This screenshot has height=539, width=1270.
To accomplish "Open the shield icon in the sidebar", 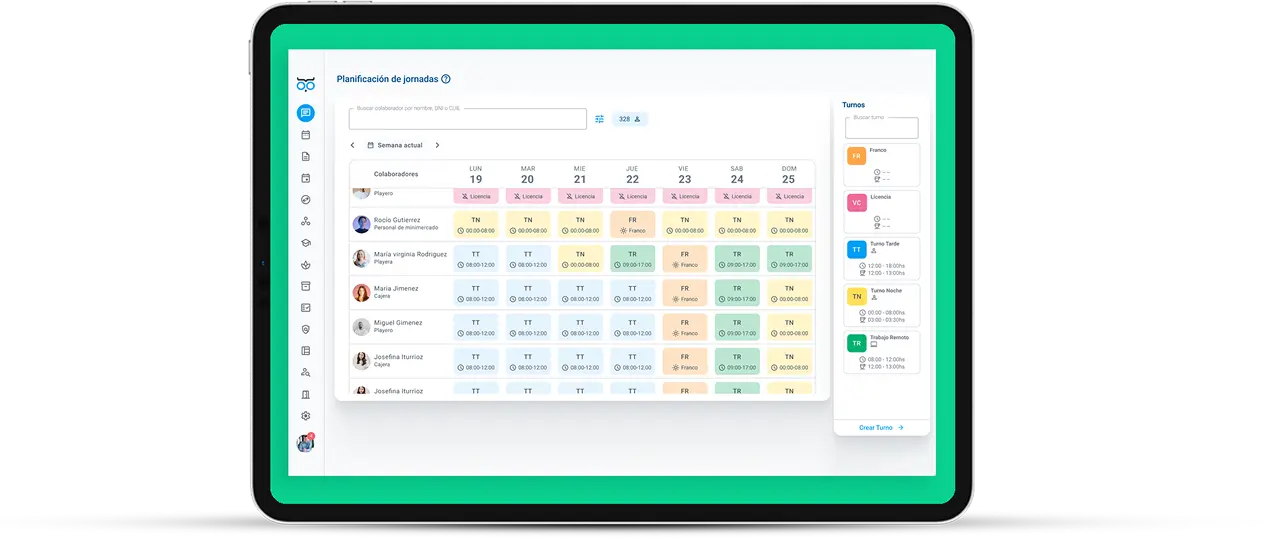I will pyautogui.click(x=306, y=329).
